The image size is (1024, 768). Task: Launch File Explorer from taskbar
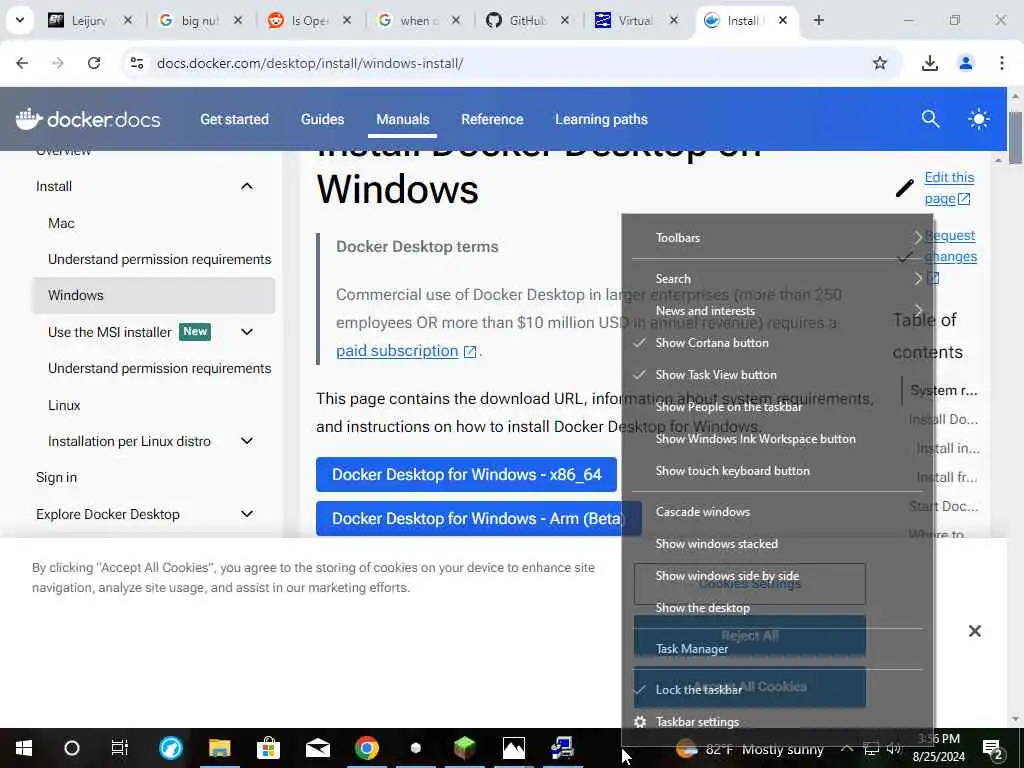click(x=219, y=748)
